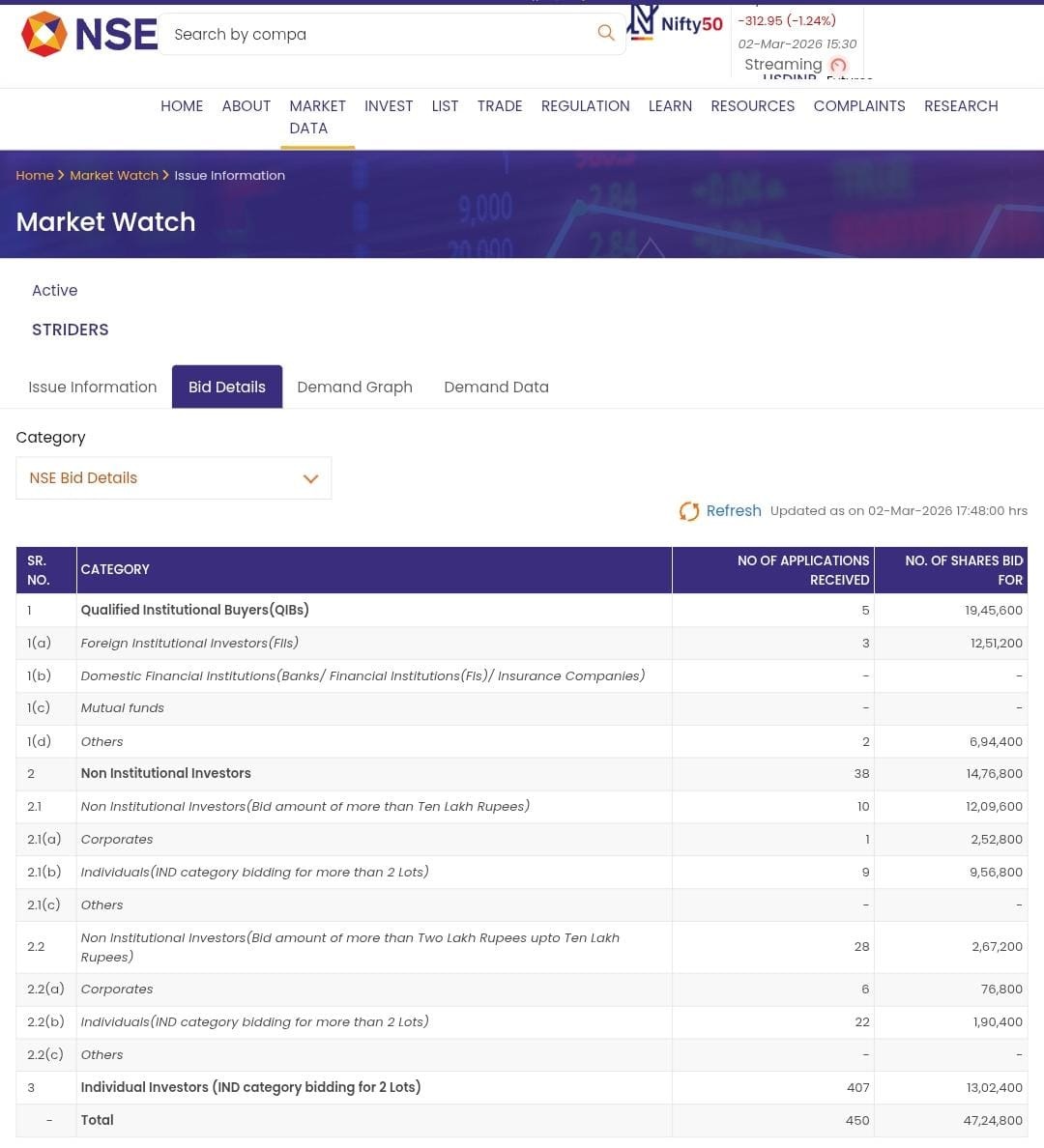This screenshot has width=1044, height=1148.
Task: Switch to the Demand Graph tab
Action: pyautogui.click(x=355, y=387)
